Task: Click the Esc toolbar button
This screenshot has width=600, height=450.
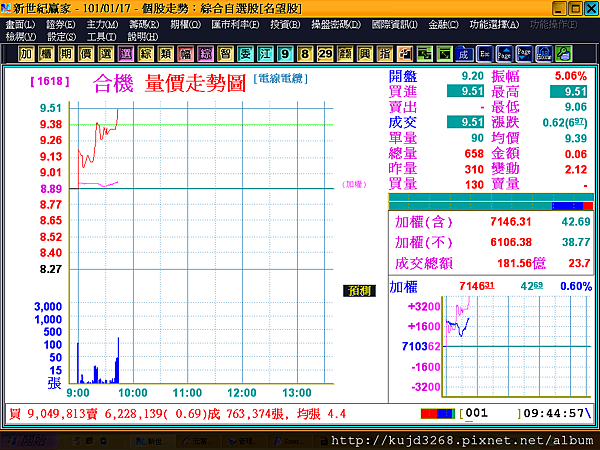Action: (x=484, y=54)
